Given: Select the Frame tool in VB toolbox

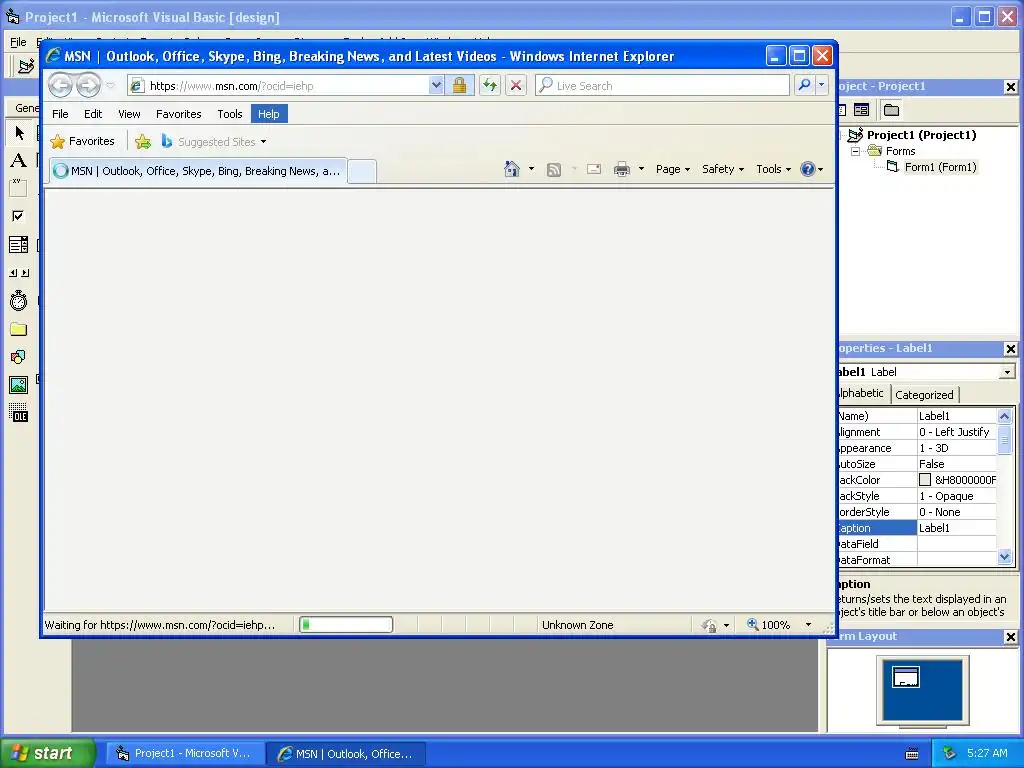Looking at the screenshot, I should tap(19, 188).
